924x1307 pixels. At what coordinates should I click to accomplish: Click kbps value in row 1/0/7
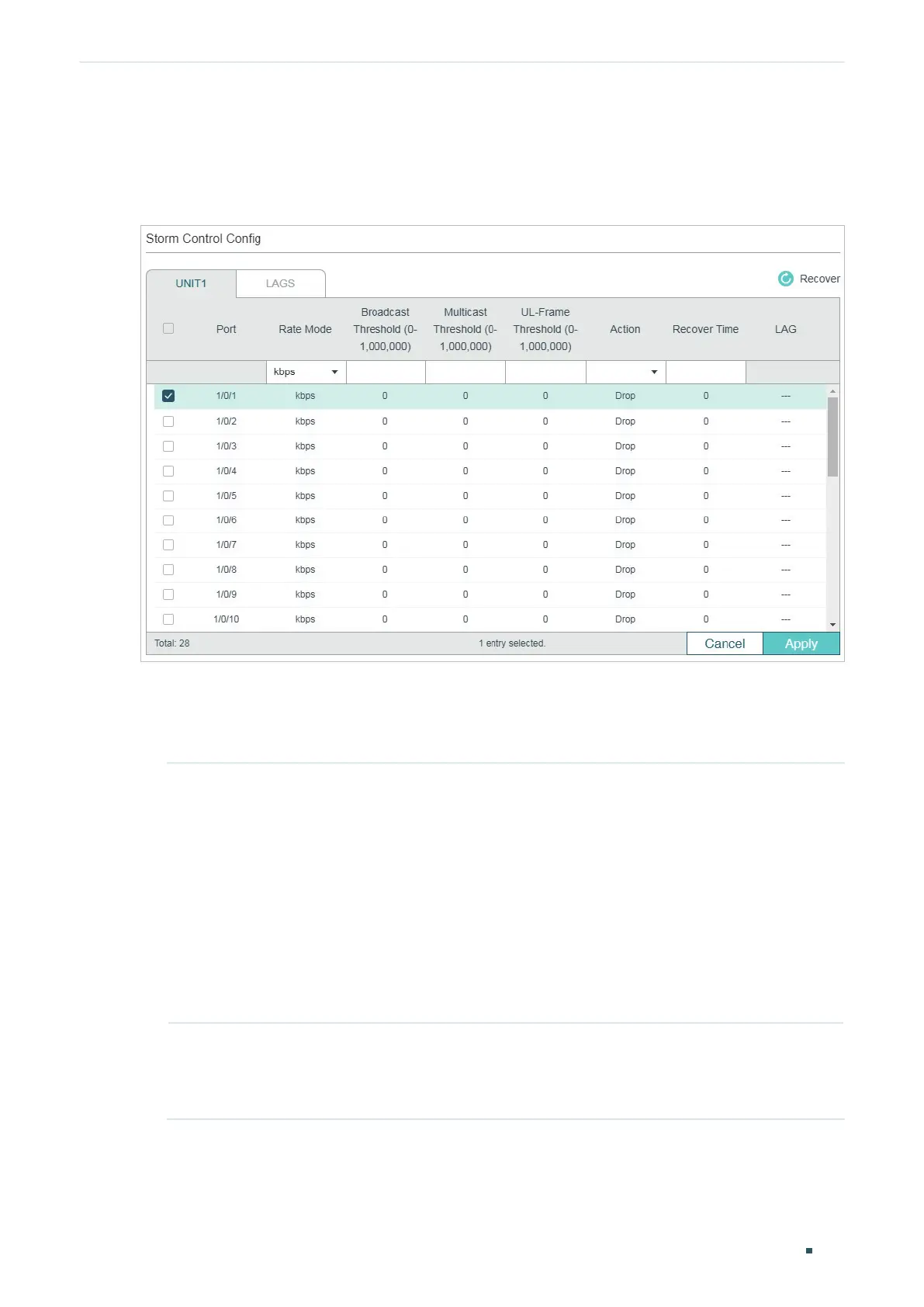pos(305,545)
